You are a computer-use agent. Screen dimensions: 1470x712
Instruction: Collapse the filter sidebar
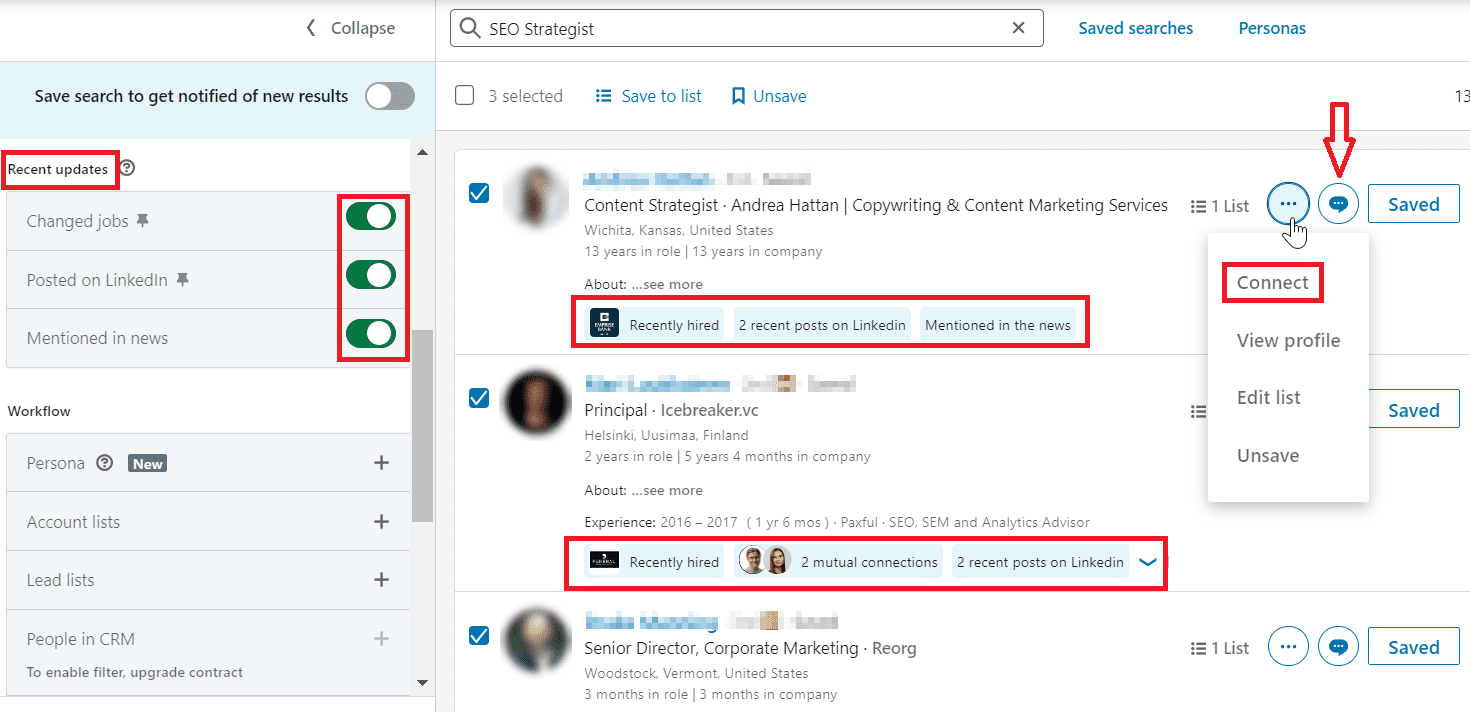point(350,28)
